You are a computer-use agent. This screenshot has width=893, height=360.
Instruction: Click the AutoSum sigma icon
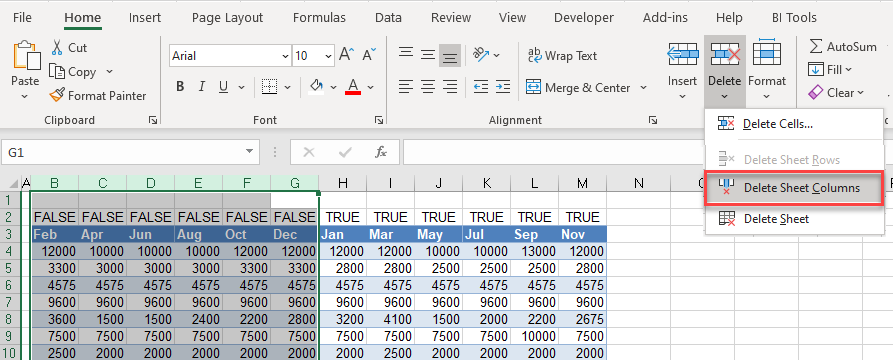(x=816, y=47)
